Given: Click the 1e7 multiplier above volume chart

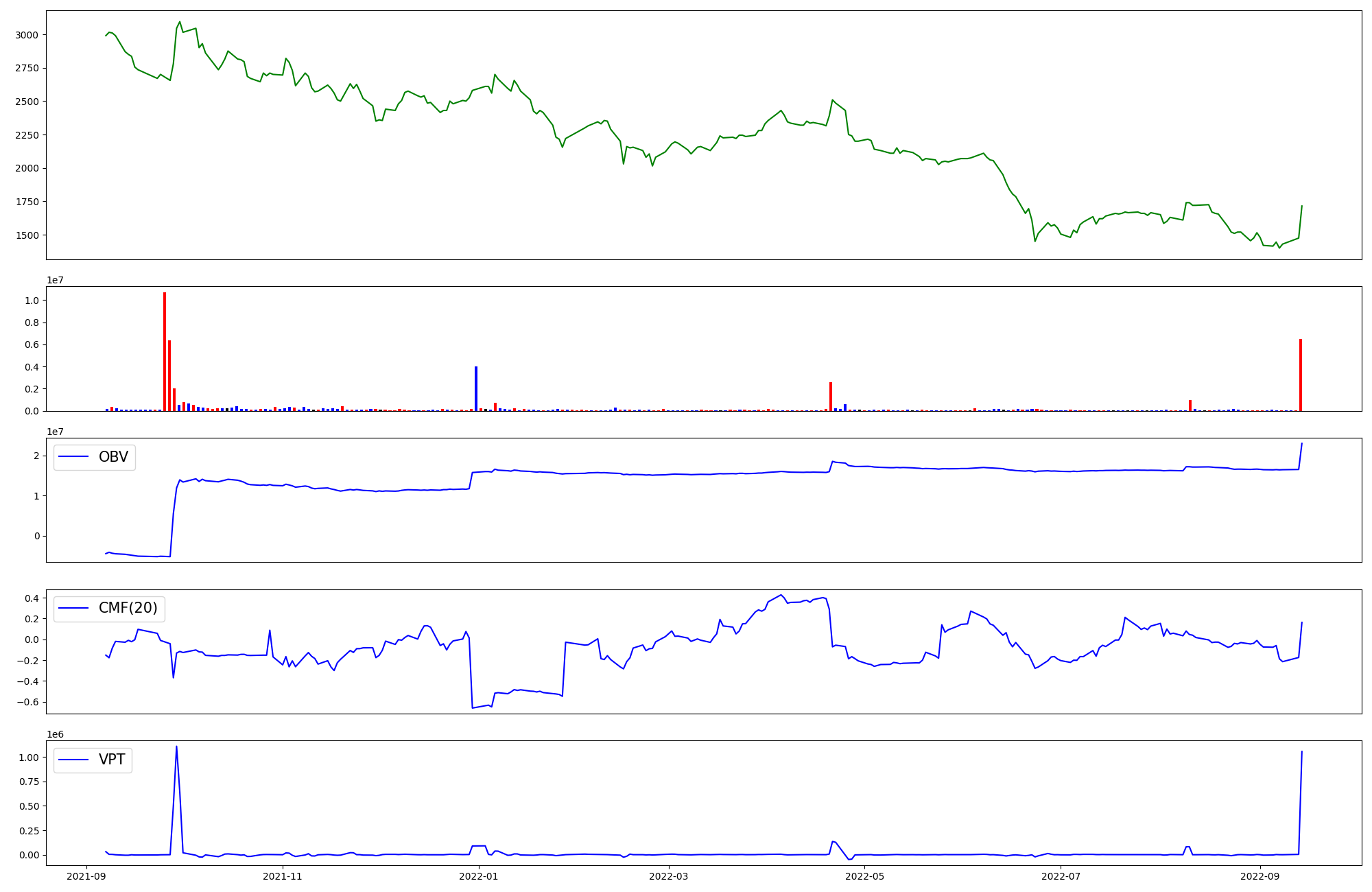Looking at the screenshot, I should [x=55, y=280].
